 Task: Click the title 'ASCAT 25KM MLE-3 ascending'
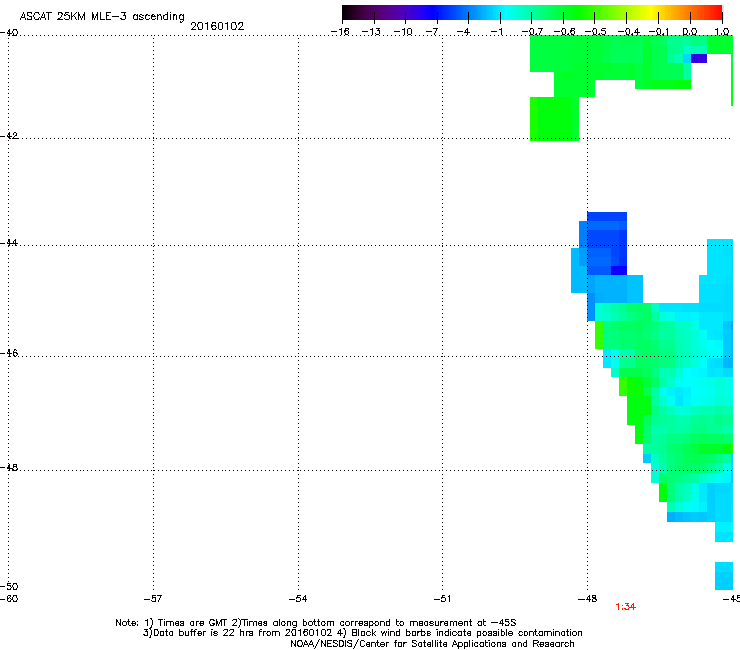click(102, 16)
